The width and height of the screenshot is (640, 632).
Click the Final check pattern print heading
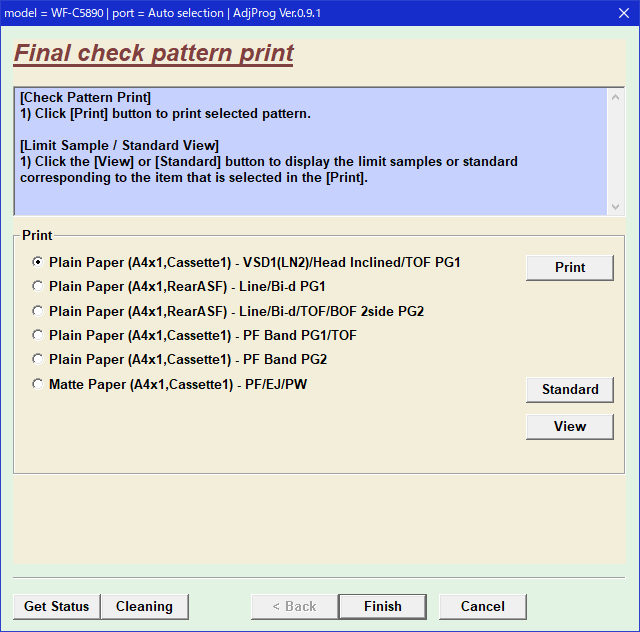click(x=154, y=53)
